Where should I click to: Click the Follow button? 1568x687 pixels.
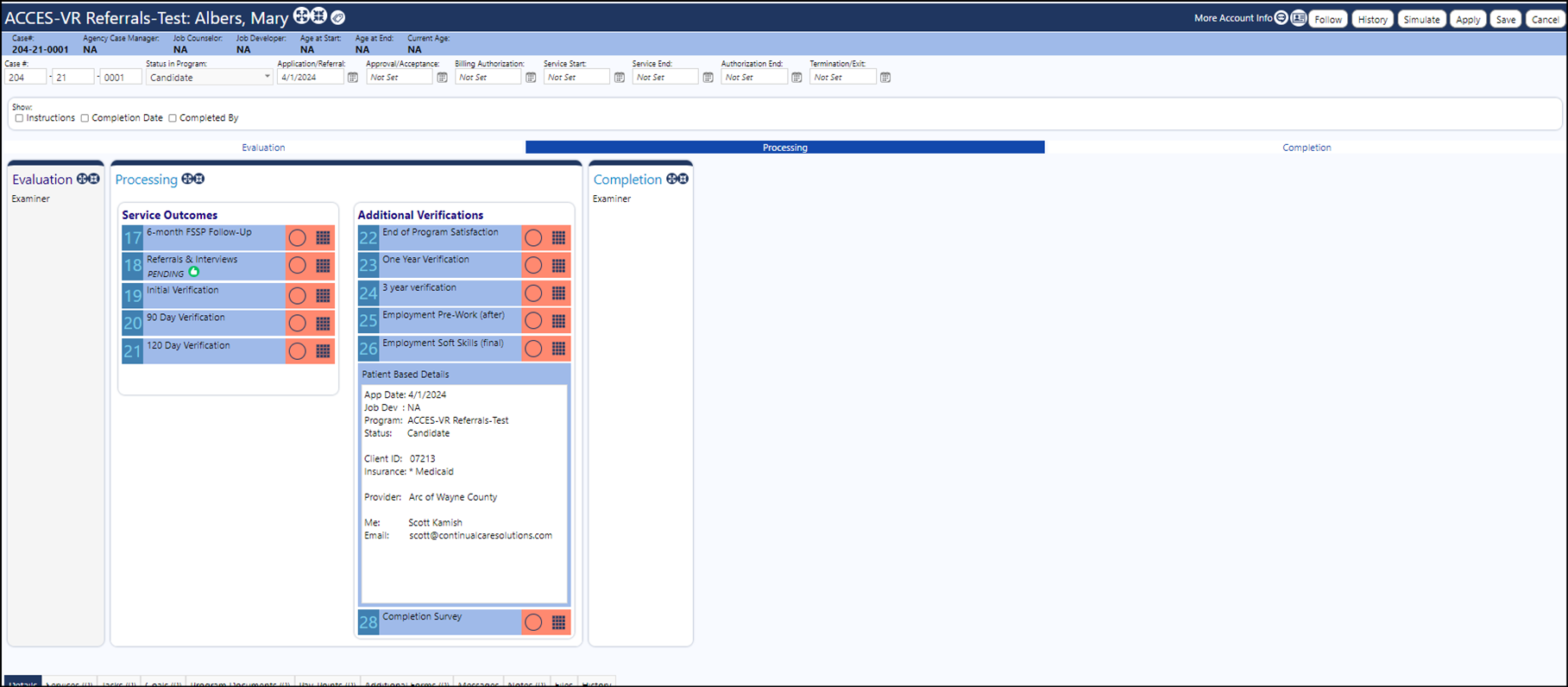pyautogui.click(x=1328, y=19)
